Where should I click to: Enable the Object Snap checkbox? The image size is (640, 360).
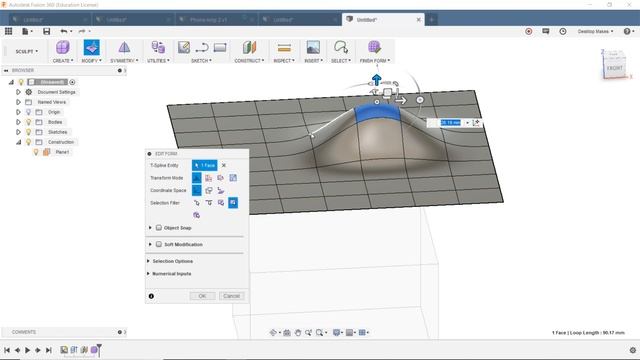[x=159, y=228]
